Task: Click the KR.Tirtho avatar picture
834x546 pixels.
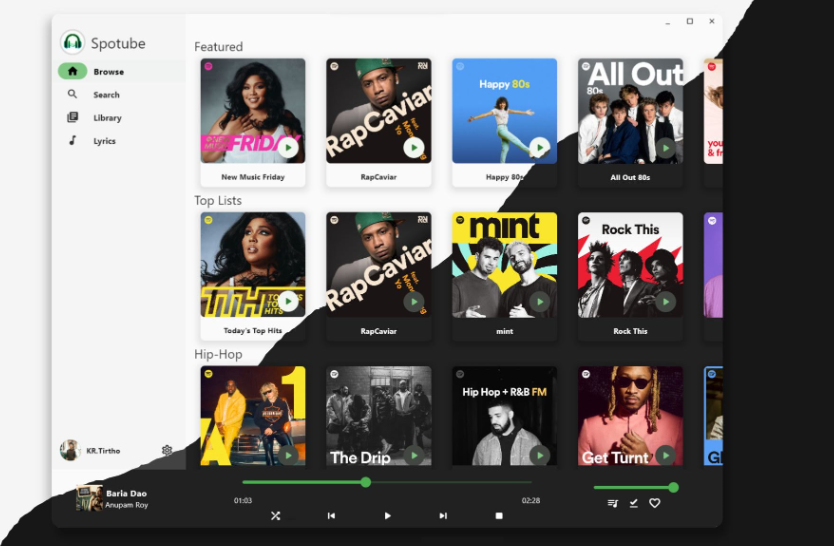Action: pos(70,450)
